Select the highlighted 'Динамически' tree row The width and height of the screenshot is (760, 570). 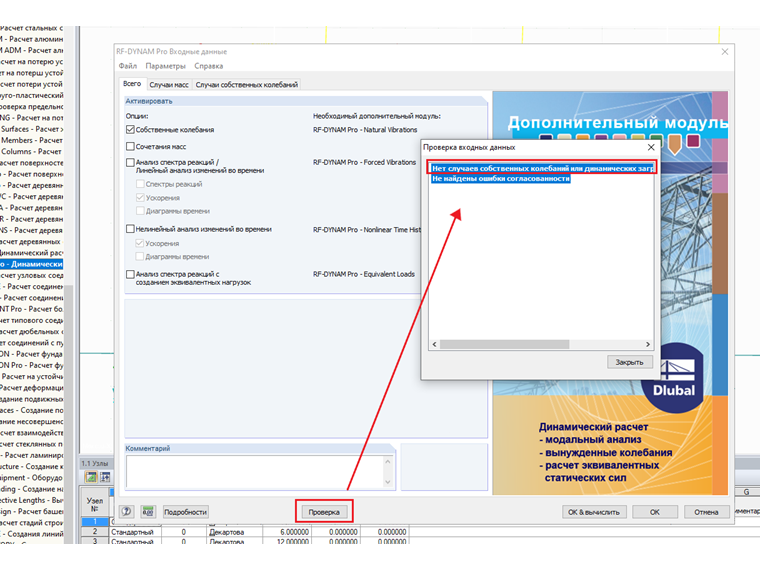[x=32, y=264]
